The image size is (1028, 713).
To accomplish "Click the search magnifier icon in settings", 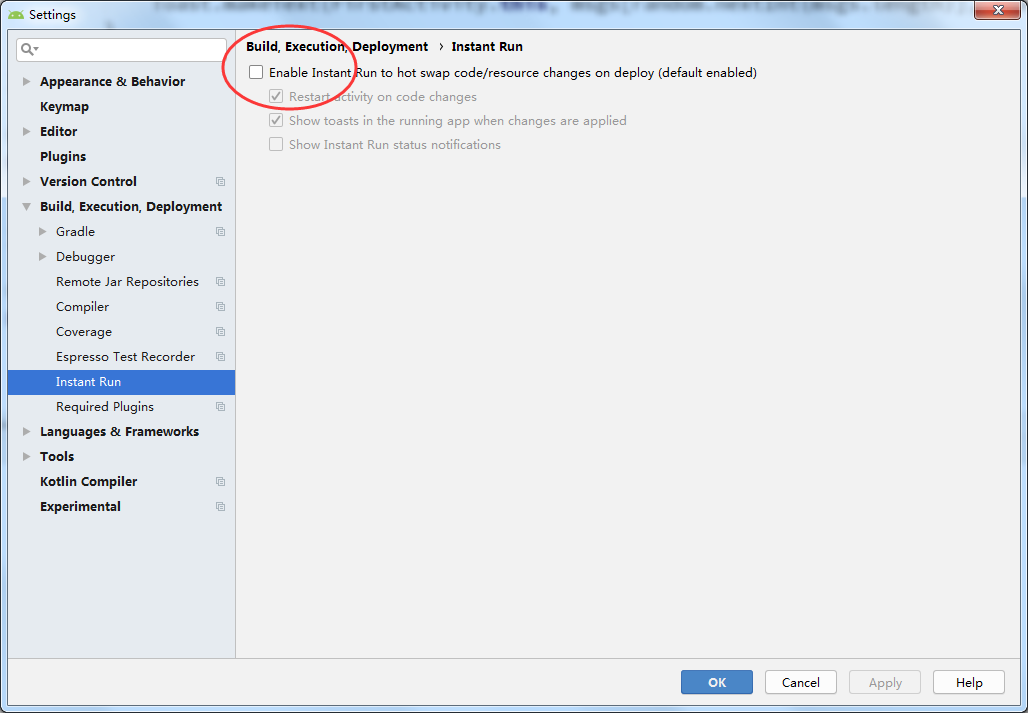I will pos(30,49).
